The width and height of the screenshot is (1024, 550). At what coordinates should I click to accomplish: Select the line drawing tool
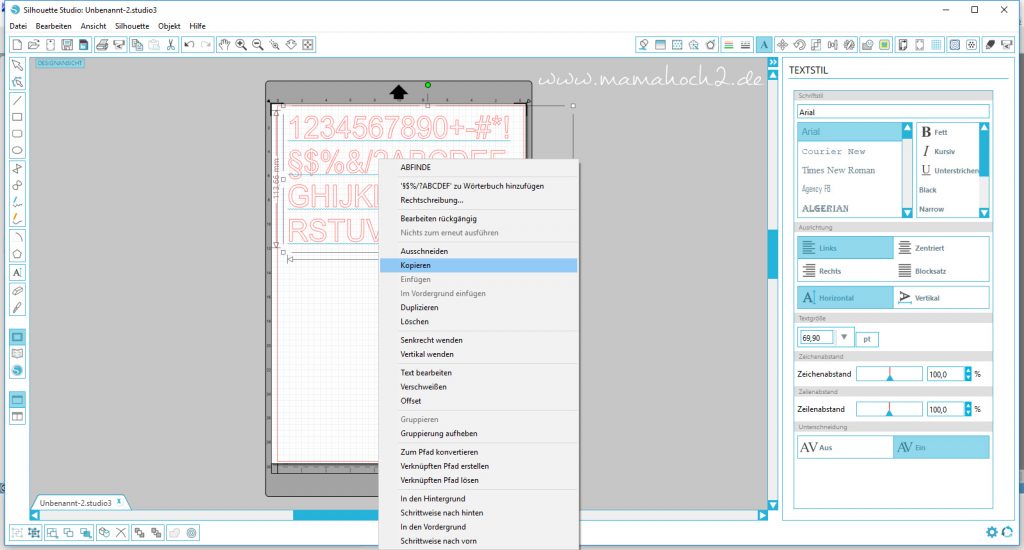[x=18, y=100]
